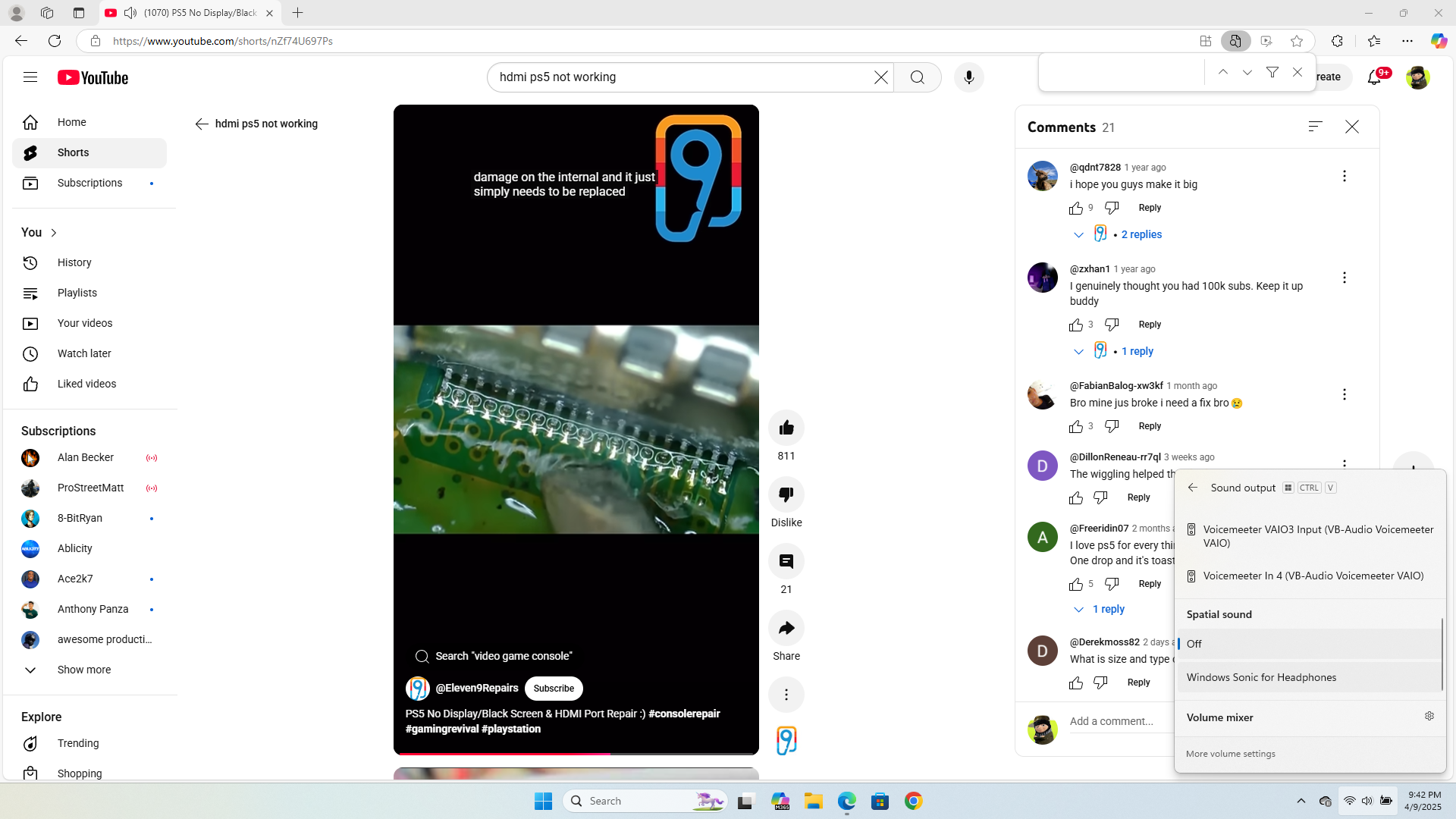1456x819 pixels.
Task: Like the Short with thumbs up
Action: pyautogui.click(x=786, y=428)
